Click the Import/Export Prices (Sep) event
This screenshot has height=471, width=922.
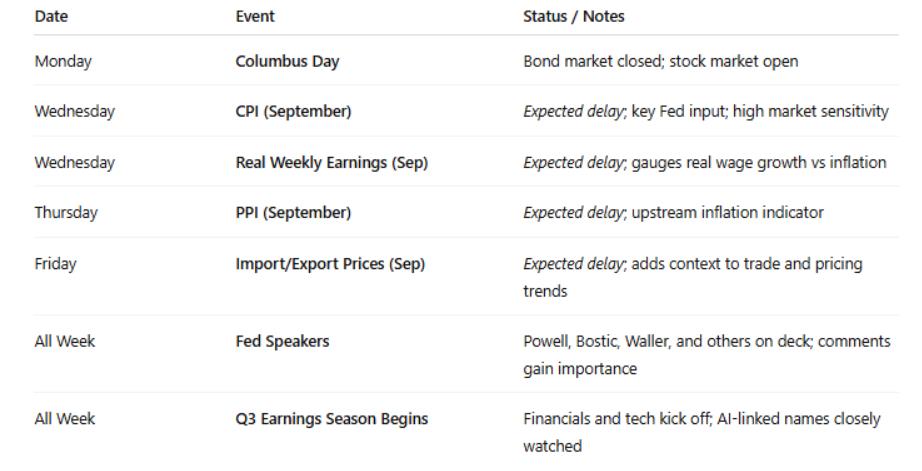[330, 264]
